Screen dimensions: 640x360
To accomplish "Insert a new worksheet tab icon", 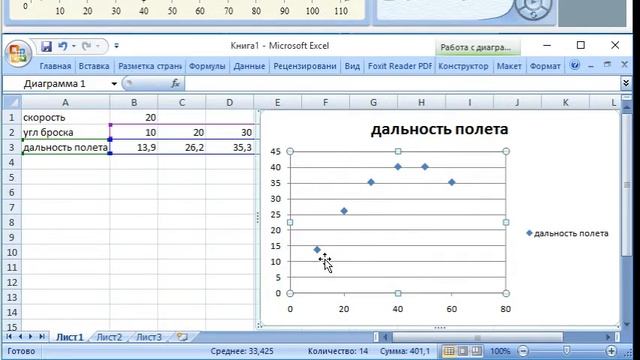I will point(182,337).
